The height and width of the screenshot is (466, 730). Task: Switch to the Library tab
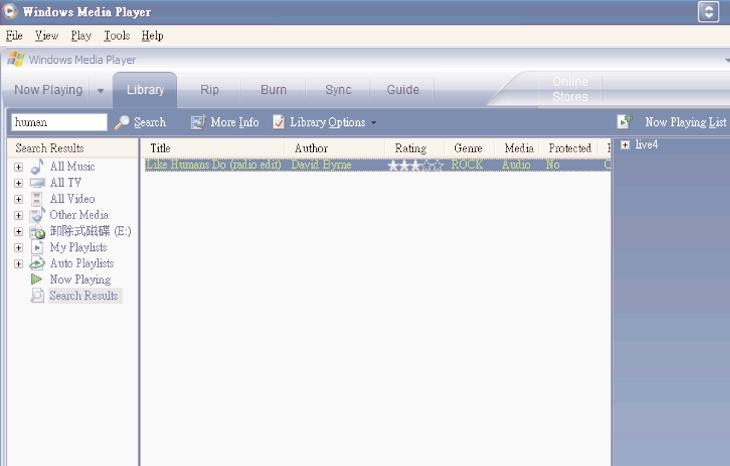click(x=145, y=90)
